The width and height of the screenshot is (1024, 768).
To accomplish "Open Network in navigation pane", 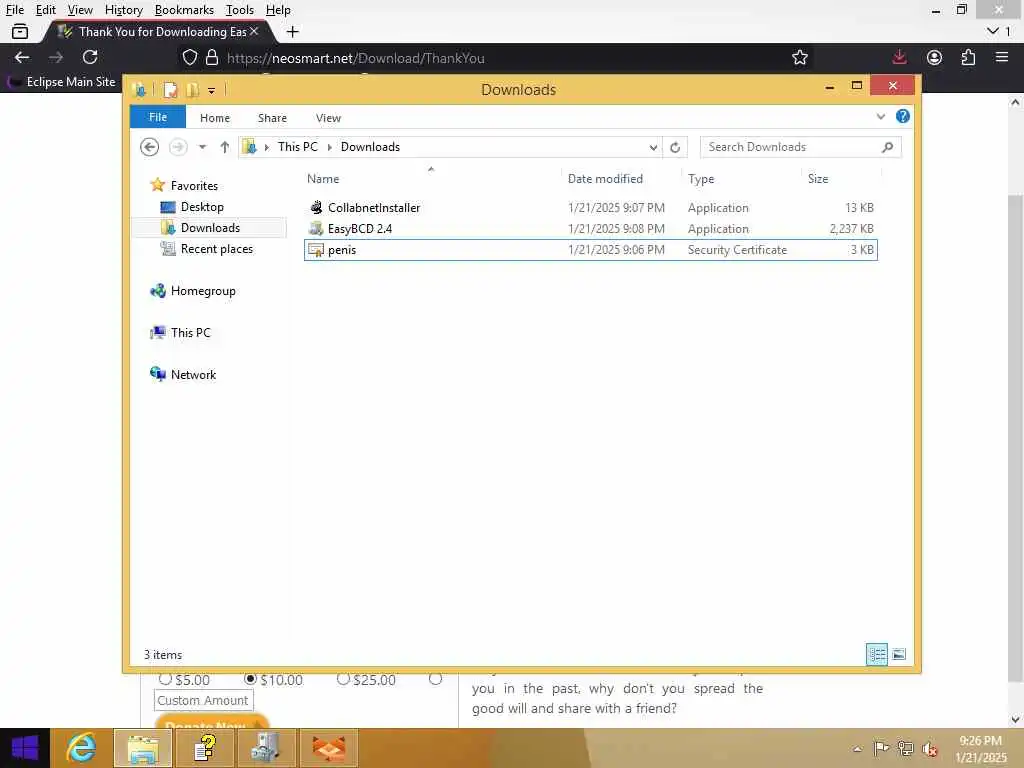I will click(x=193, y=374).
